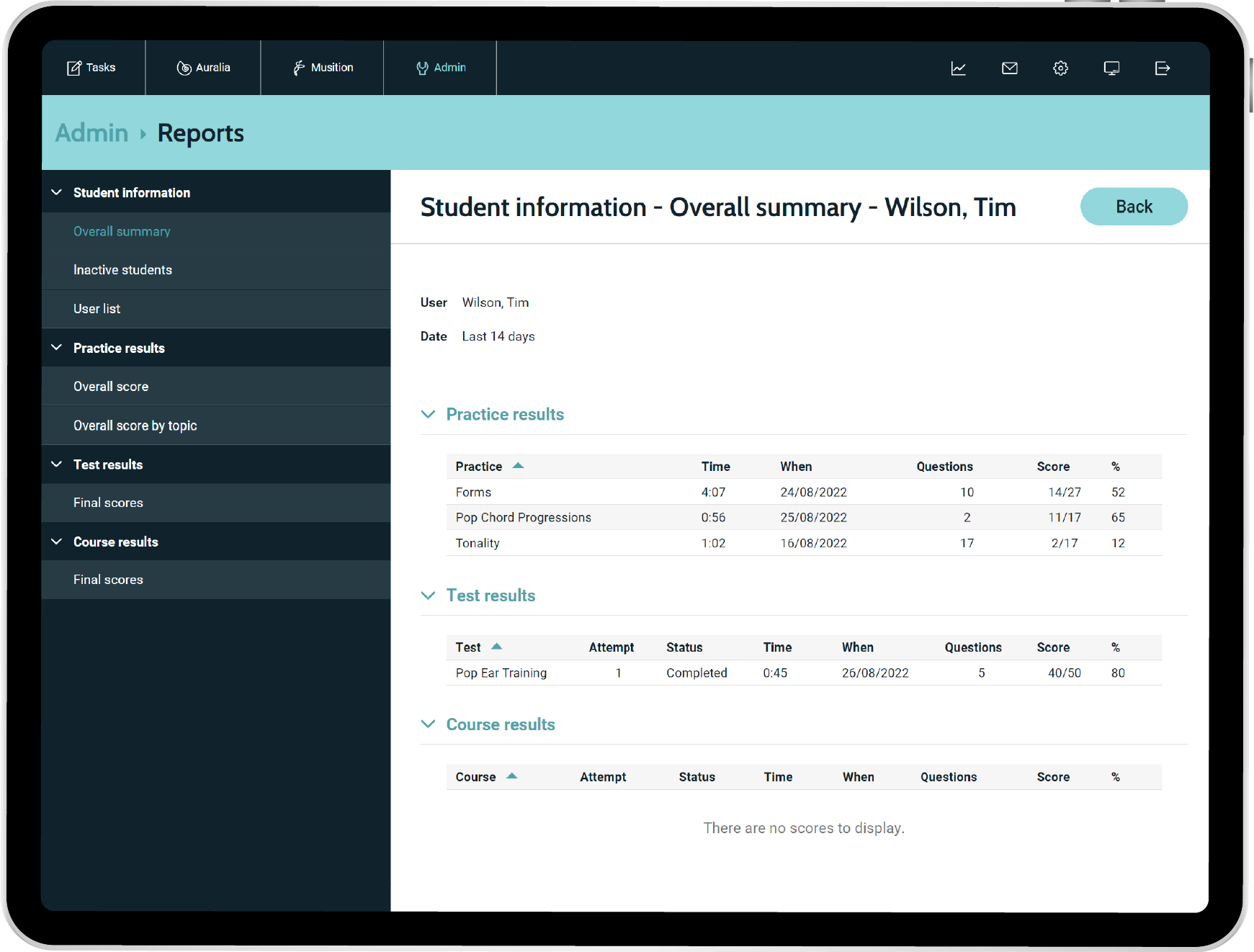
Task: Open the settings gear icon
Action: click(x=1060, y=68)
